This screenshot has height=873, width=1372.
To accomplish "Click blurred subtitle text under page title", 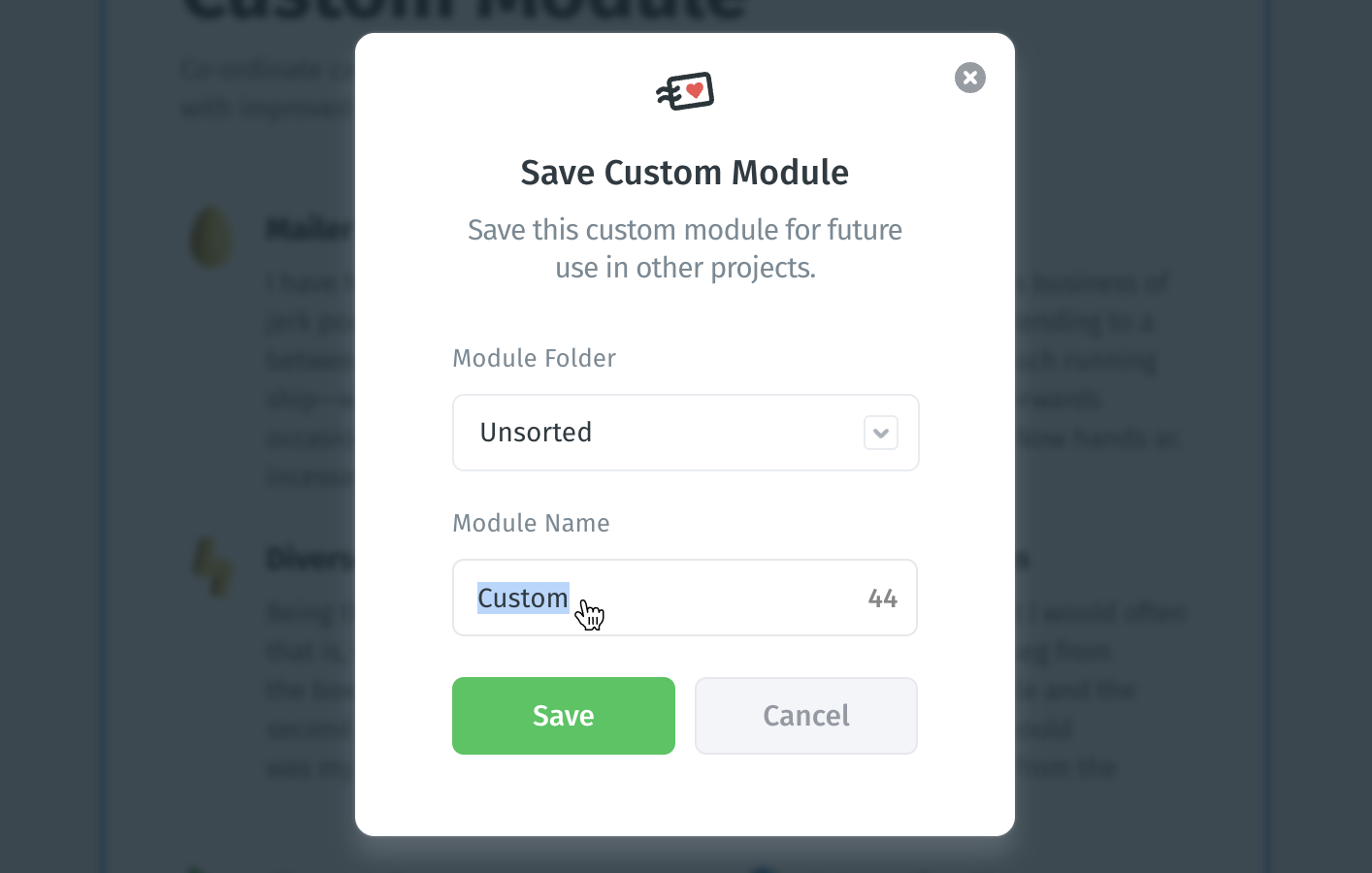I will (x=262, y=72).
